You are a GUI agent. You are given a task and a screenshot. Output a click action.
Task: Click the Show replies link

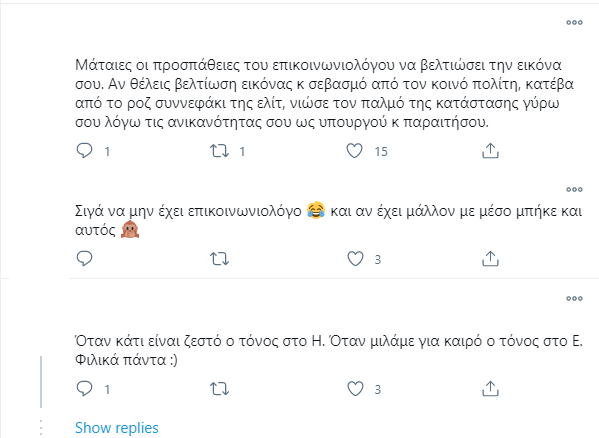pos(117,428)
